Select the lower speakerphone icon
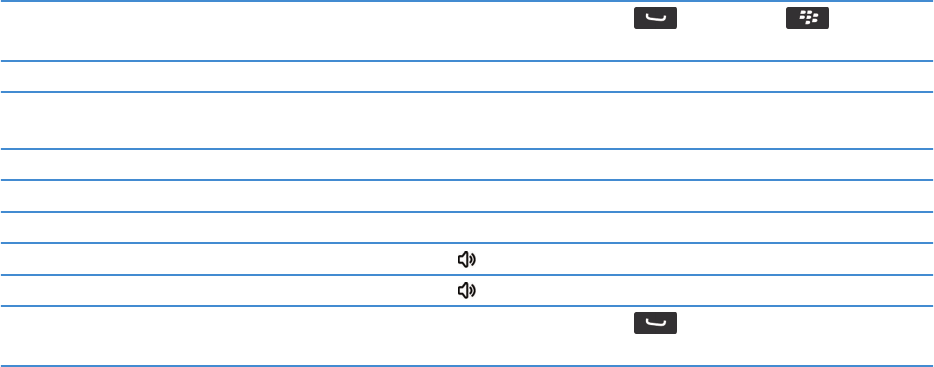Viewport: 934px width, 367px height. (x=466, y=290)
